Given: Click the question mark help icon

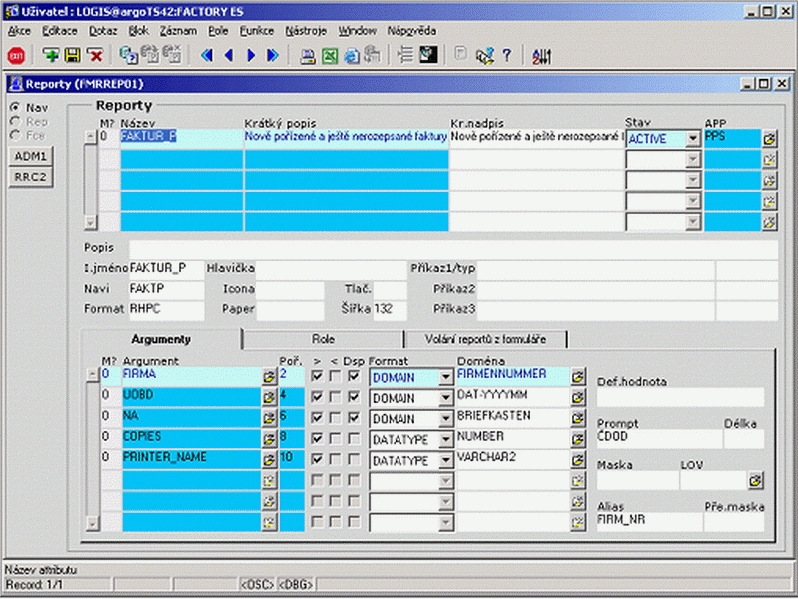Looking at the screenshot, I should (507, 55).
